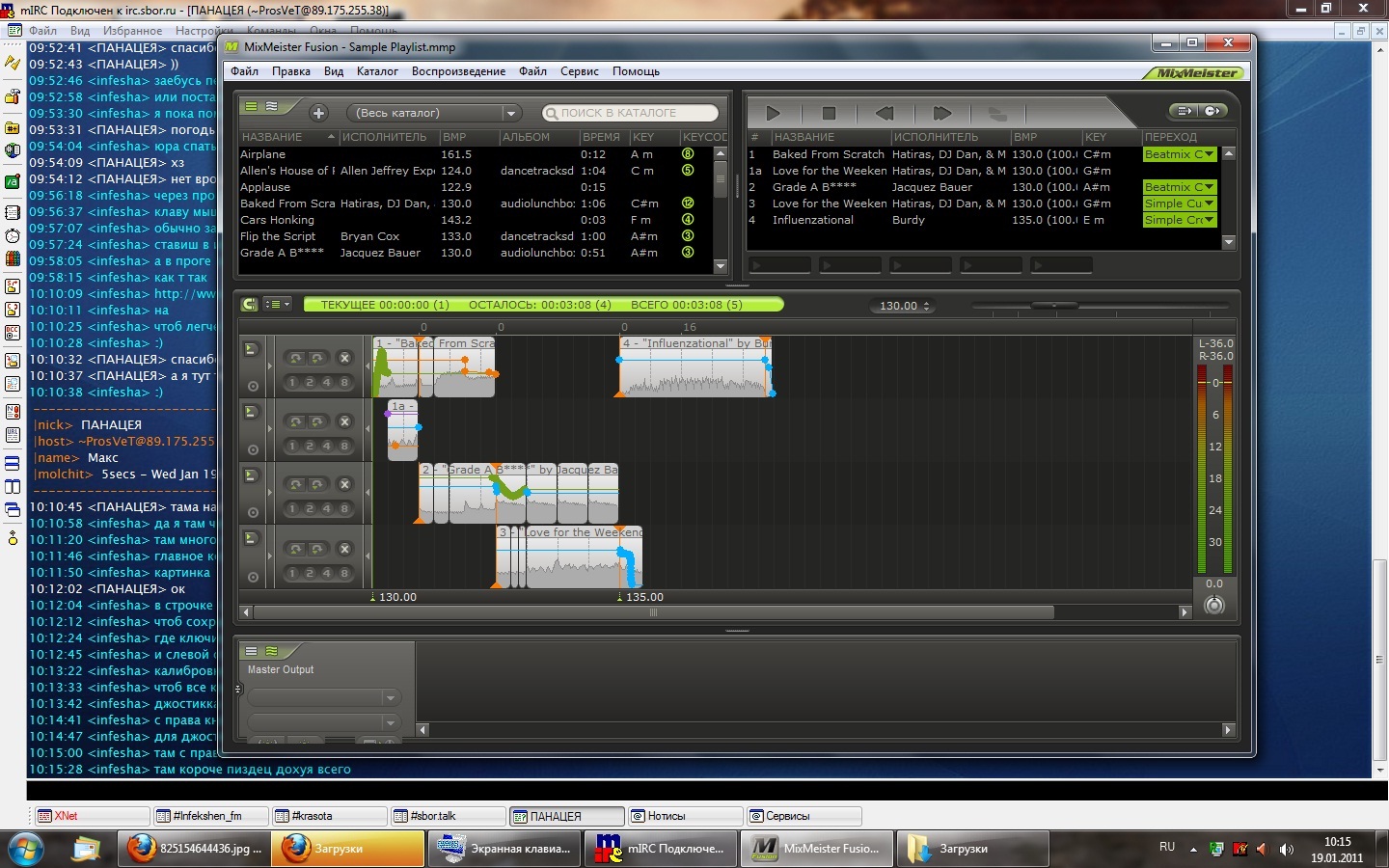Image resolution: width=1389 pixels, height=868 pixels.
Task: Open the Воспроизведение menu
Action: [x=458, y=71]
